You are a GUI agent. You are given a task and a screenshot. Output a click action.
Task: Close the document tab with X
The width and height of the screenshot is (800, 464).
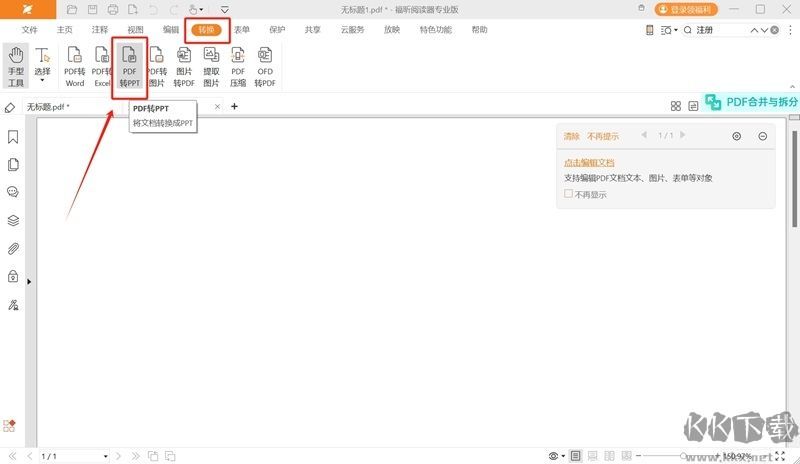[217, 106]
